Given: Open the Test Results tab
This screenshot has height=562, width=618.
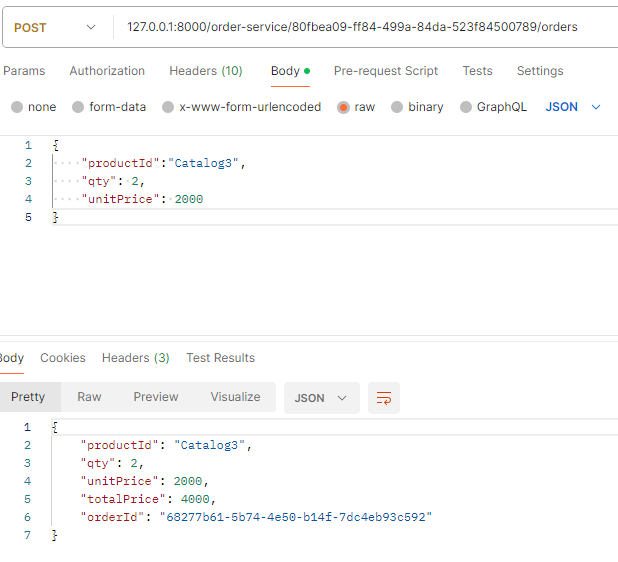Looking at the screenshot, I should click(x=220, y=358).
